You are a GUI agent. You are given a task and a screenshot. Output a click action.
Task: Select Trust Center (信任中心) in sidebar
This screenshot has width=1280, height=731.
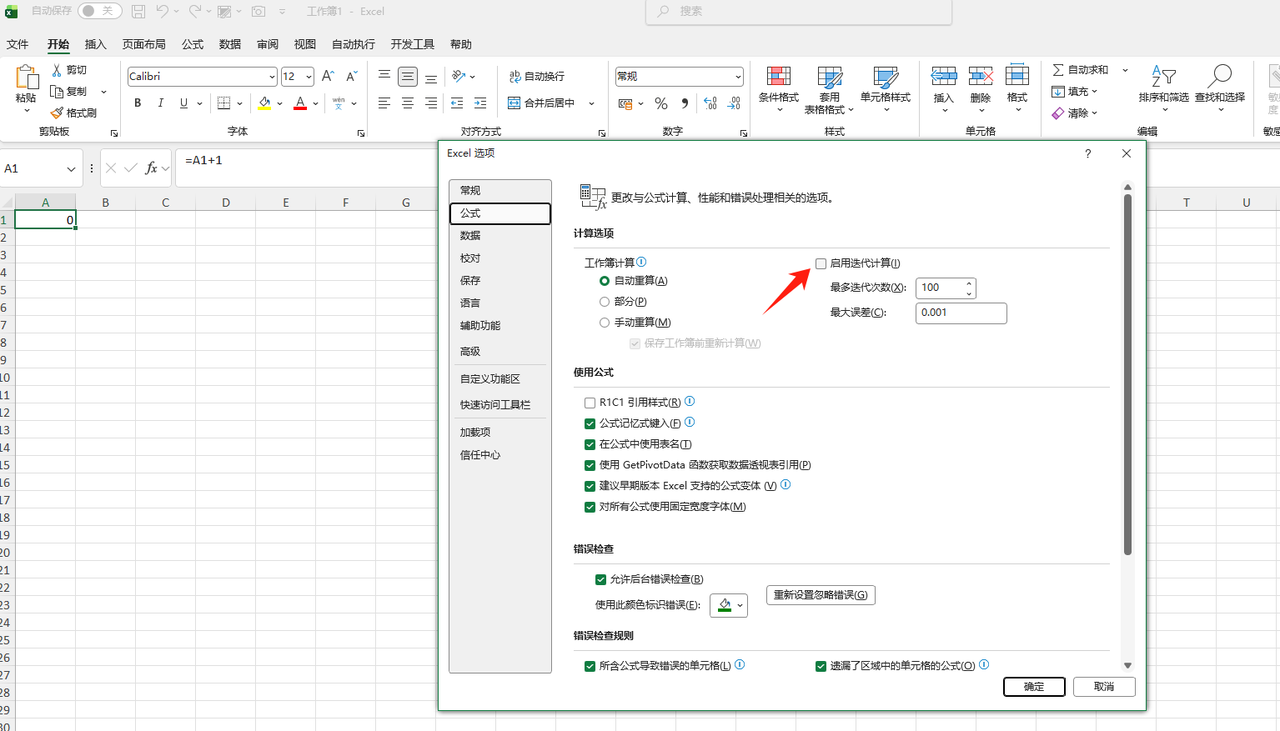(500, 454)
